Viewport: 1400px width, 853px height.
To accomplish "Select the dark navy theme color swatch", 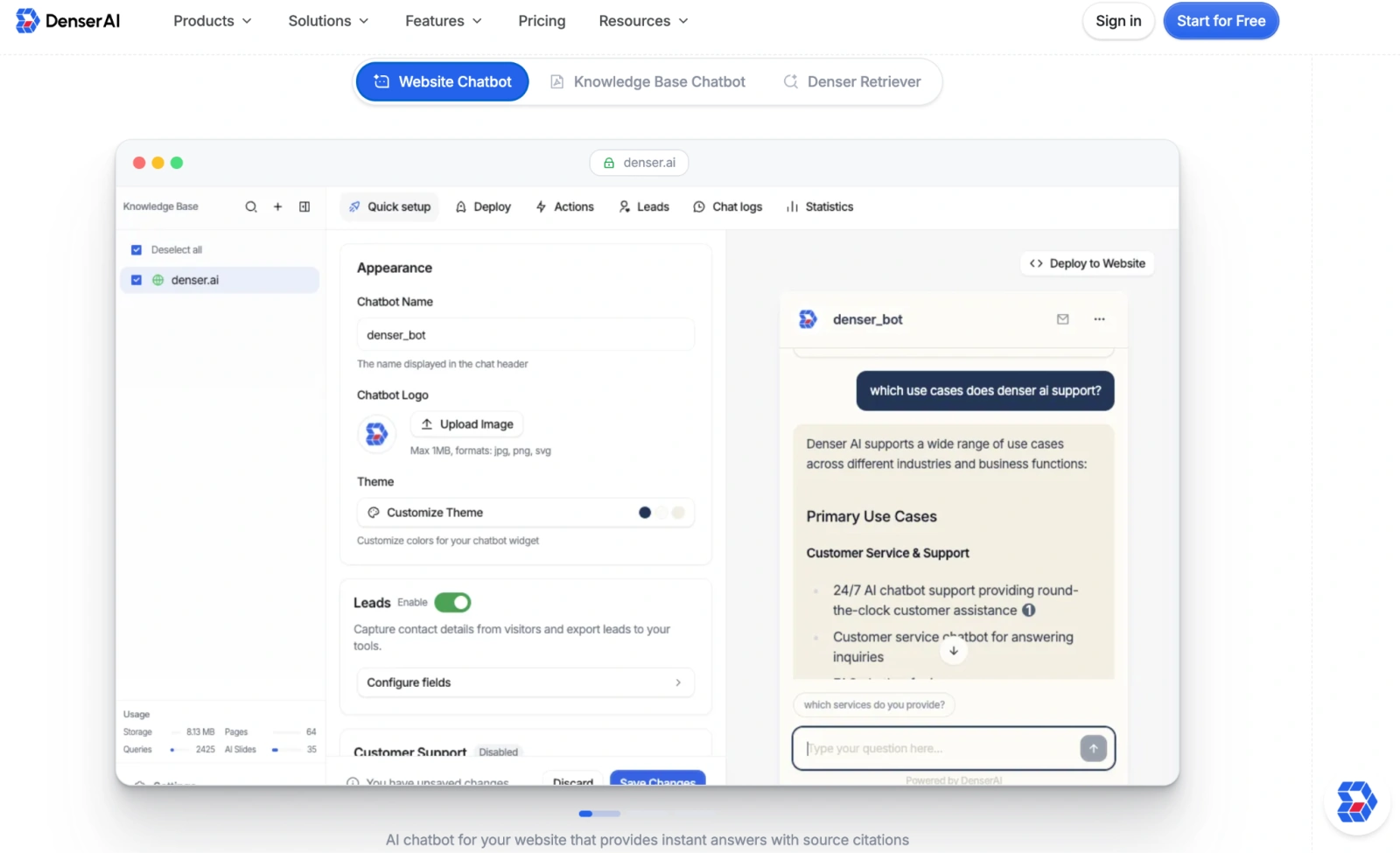I will click(645, 513).
